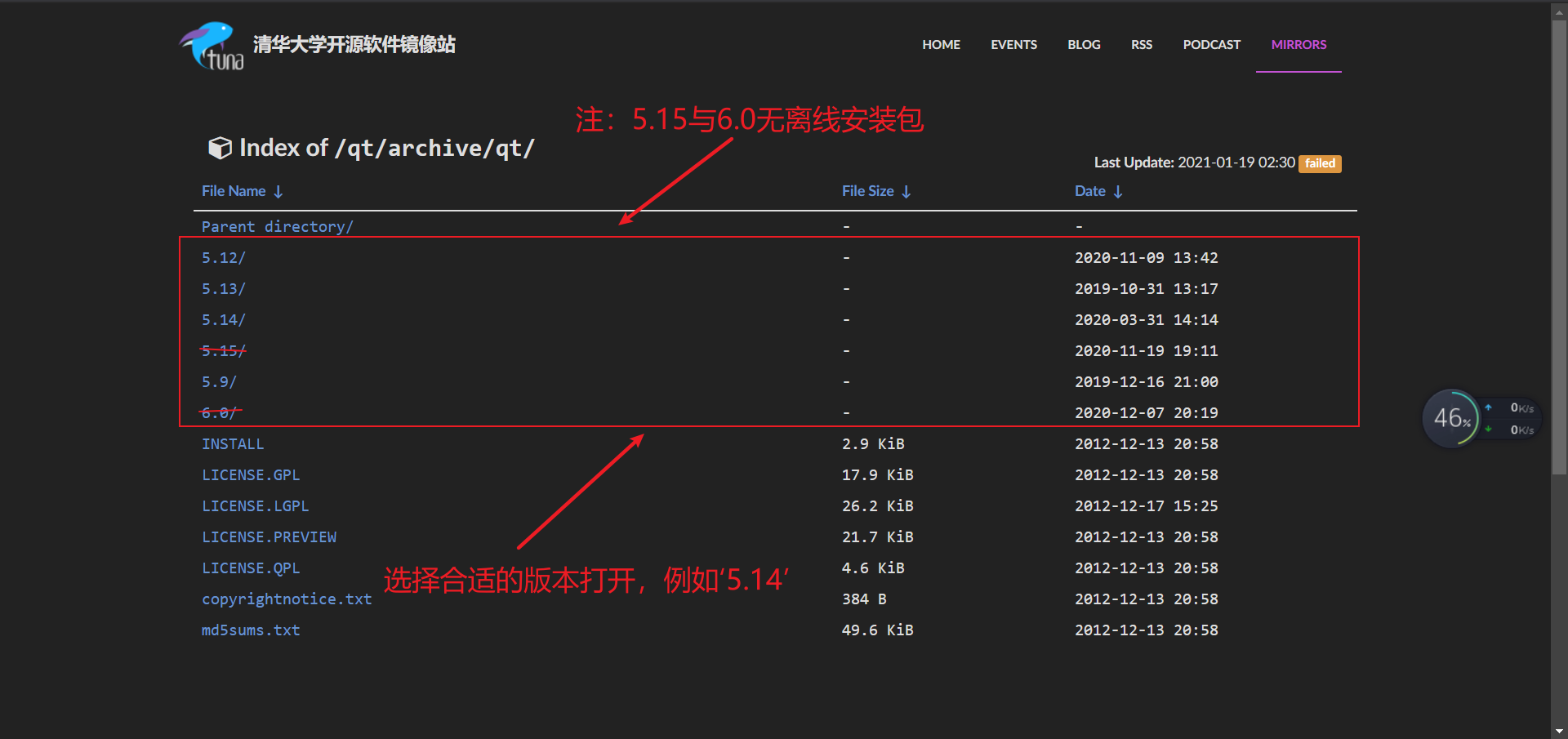
Task: Expand the 5.9/ directory
Action: (x=219, y=381)
